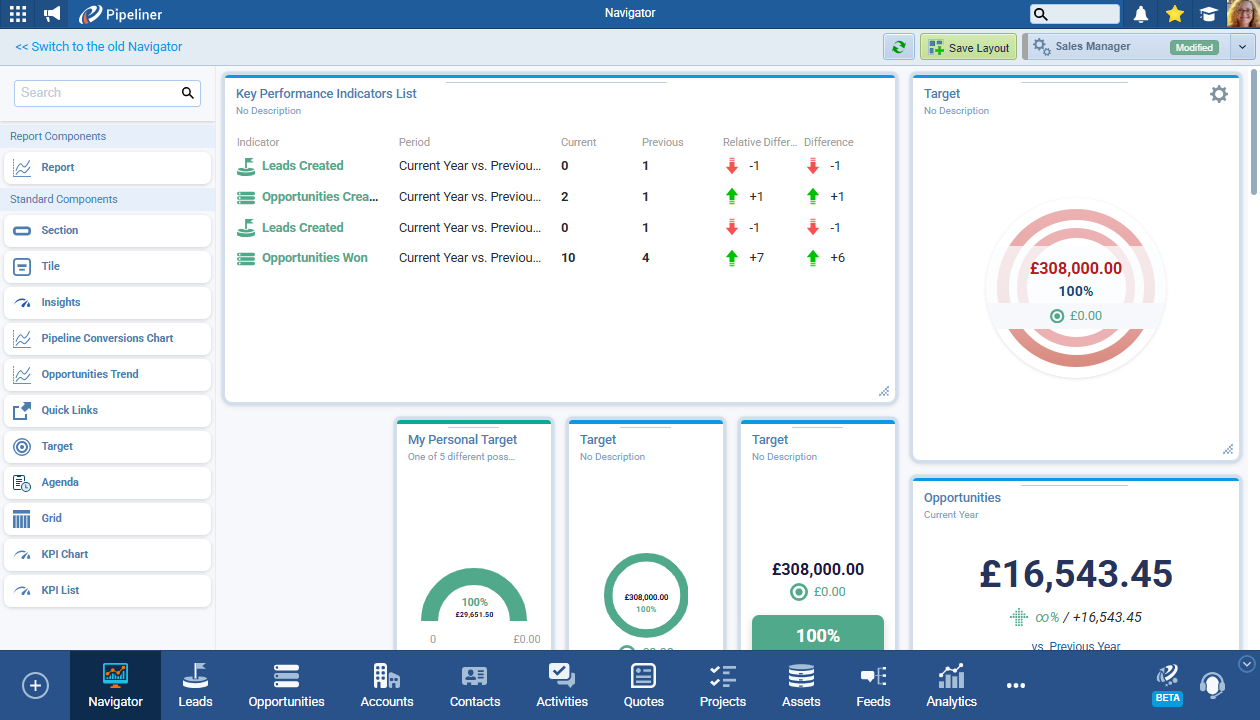Open the app grid launcher icon
1260x720 pixels.
point(18,14)
